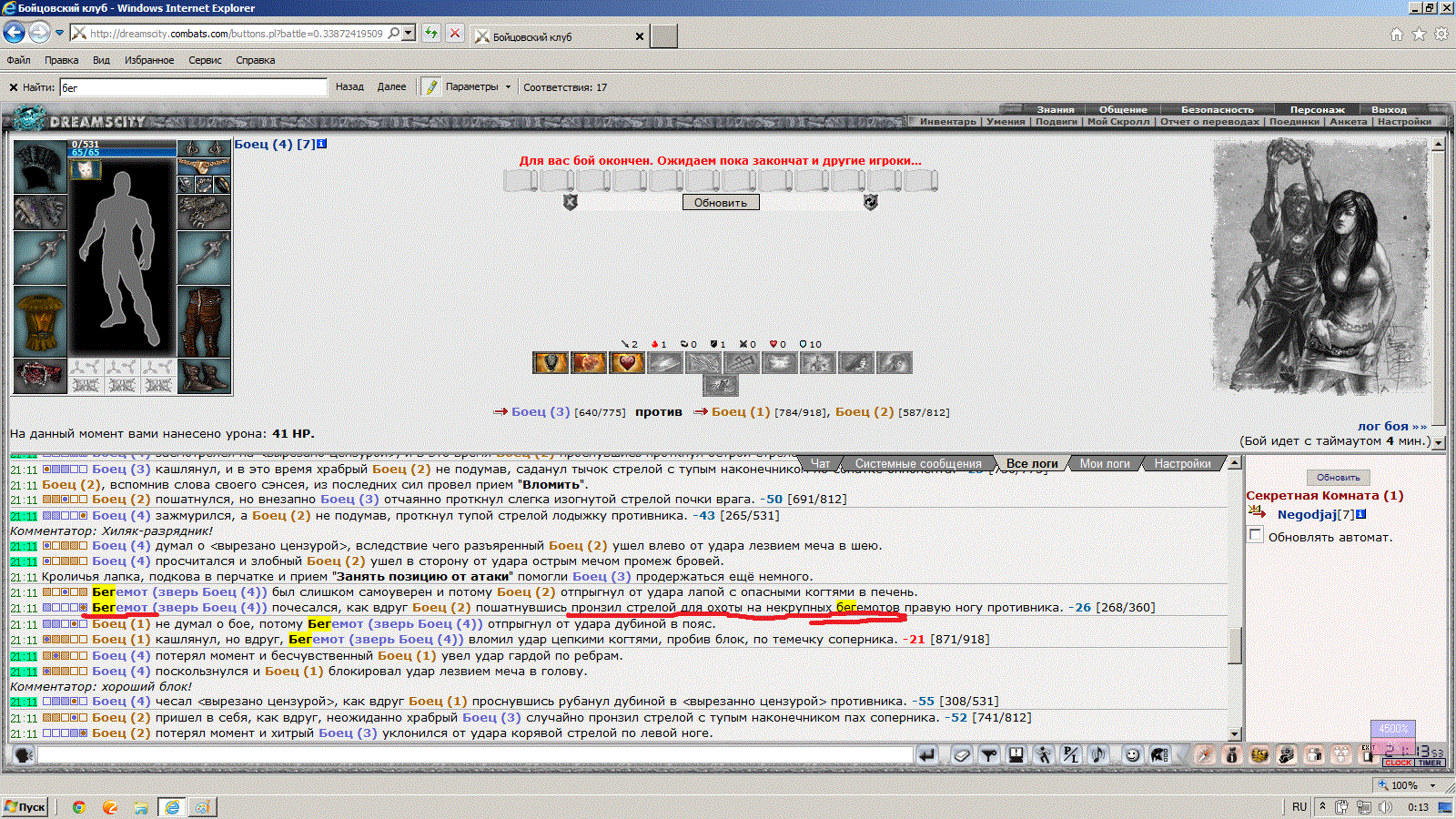Switch to the Системные сообщения tab

[918, 463]
